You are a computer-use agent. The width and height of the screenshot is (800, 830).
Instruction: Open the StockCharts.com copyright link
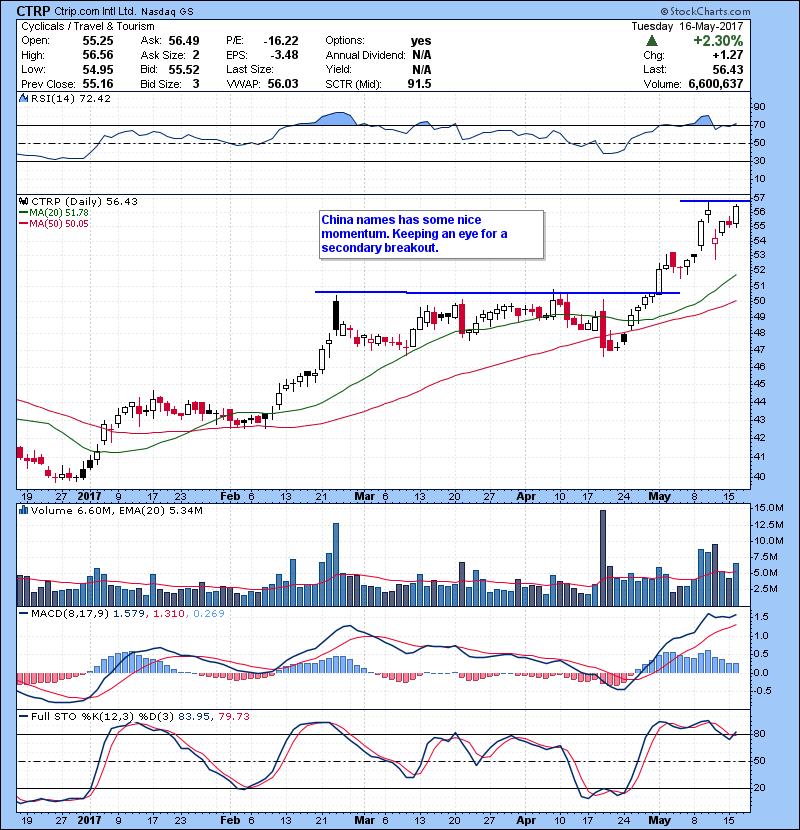(x=705, y=11)
